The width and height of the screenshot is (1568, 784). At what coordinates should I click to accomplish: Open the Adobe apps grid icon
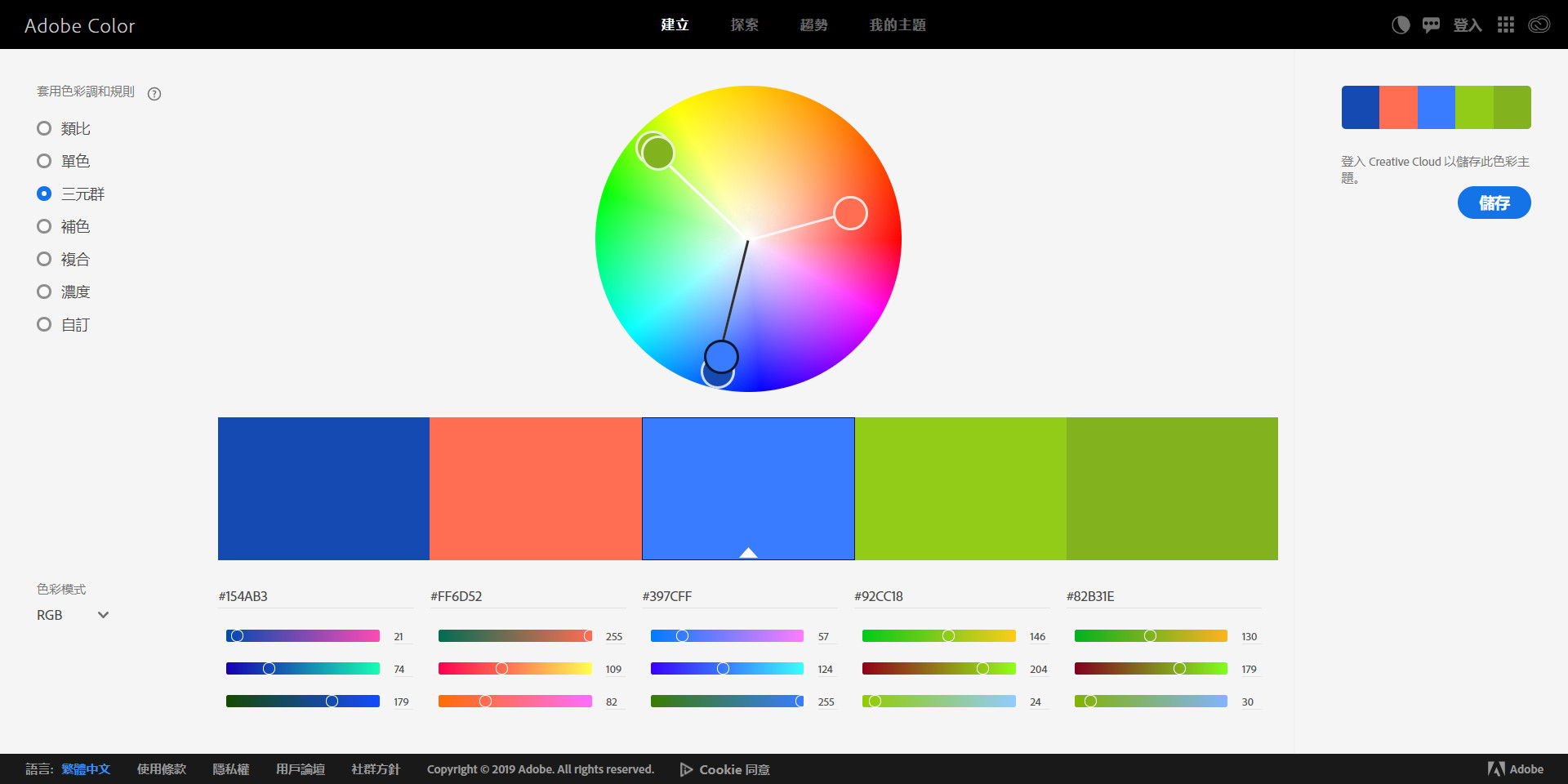point(1506,25)
